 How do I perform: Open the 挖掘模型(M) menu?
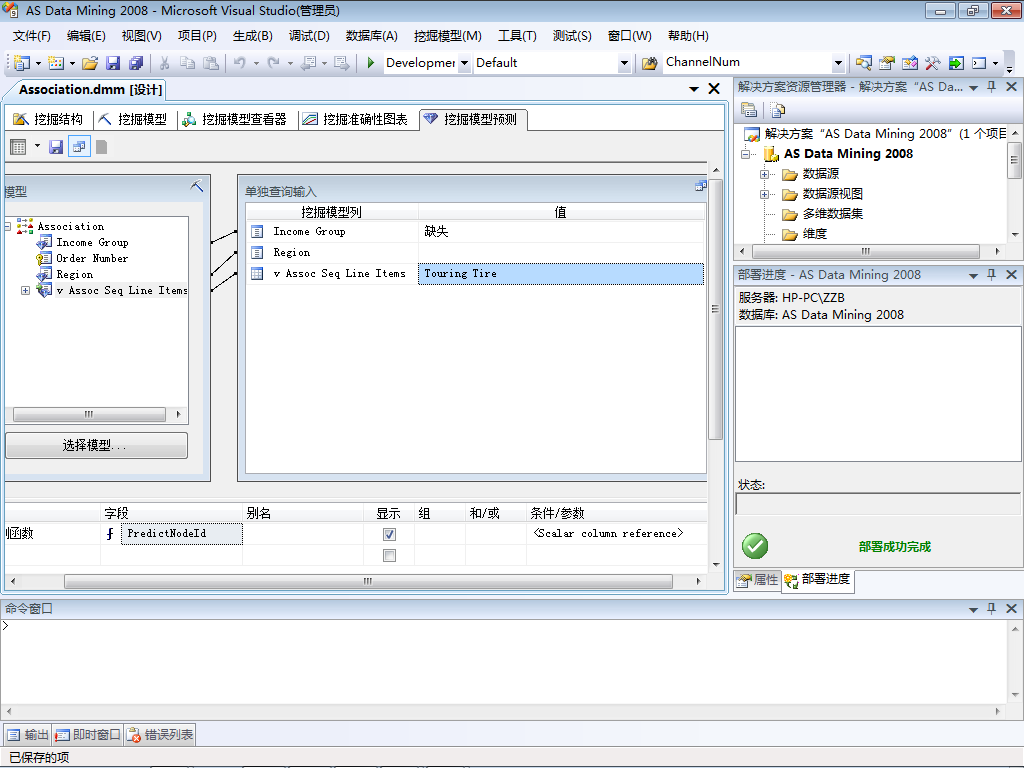[x=447, y=36]
